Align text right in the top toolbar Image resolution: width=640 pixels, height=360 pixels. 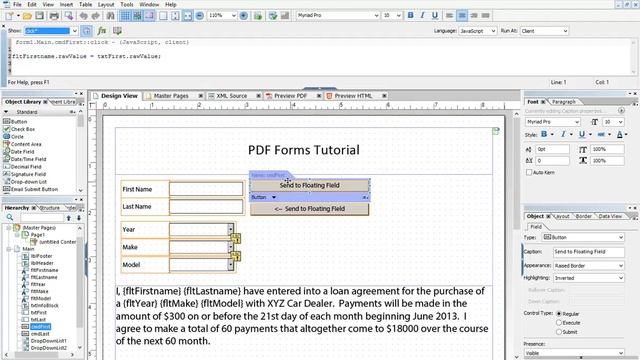click(474, 16)
